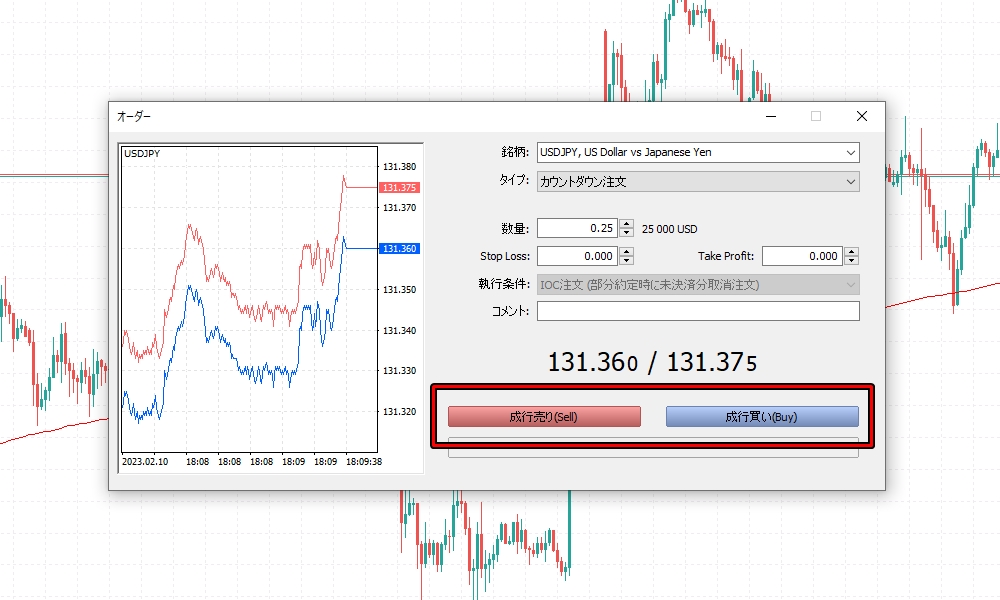Click the 成行売り (Sell) button
The image size is (1000, 600).
pos(544,417)
